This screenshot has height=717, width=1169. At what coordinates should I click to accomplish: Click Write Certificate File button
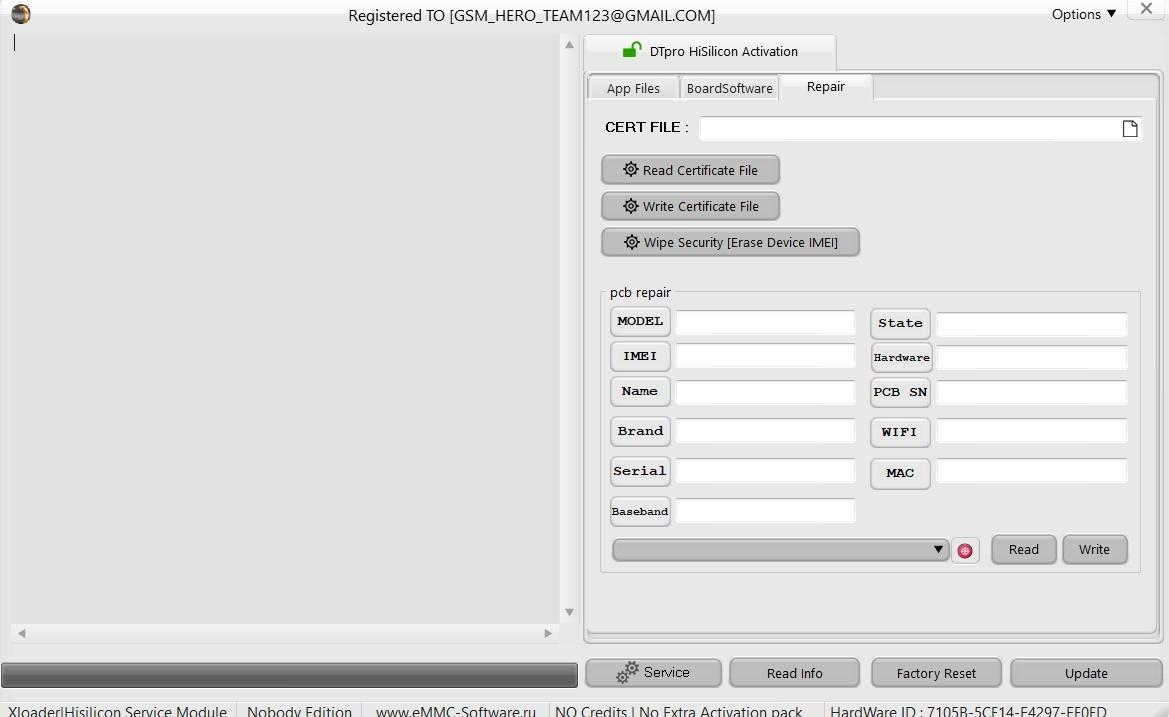click(690, 206)
